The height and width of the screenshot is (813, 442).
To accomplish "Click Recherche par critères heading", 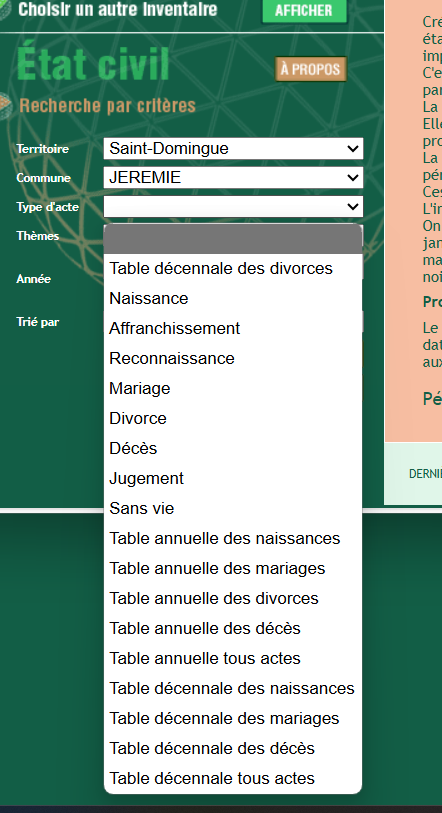I will click(x=107, y=106).
